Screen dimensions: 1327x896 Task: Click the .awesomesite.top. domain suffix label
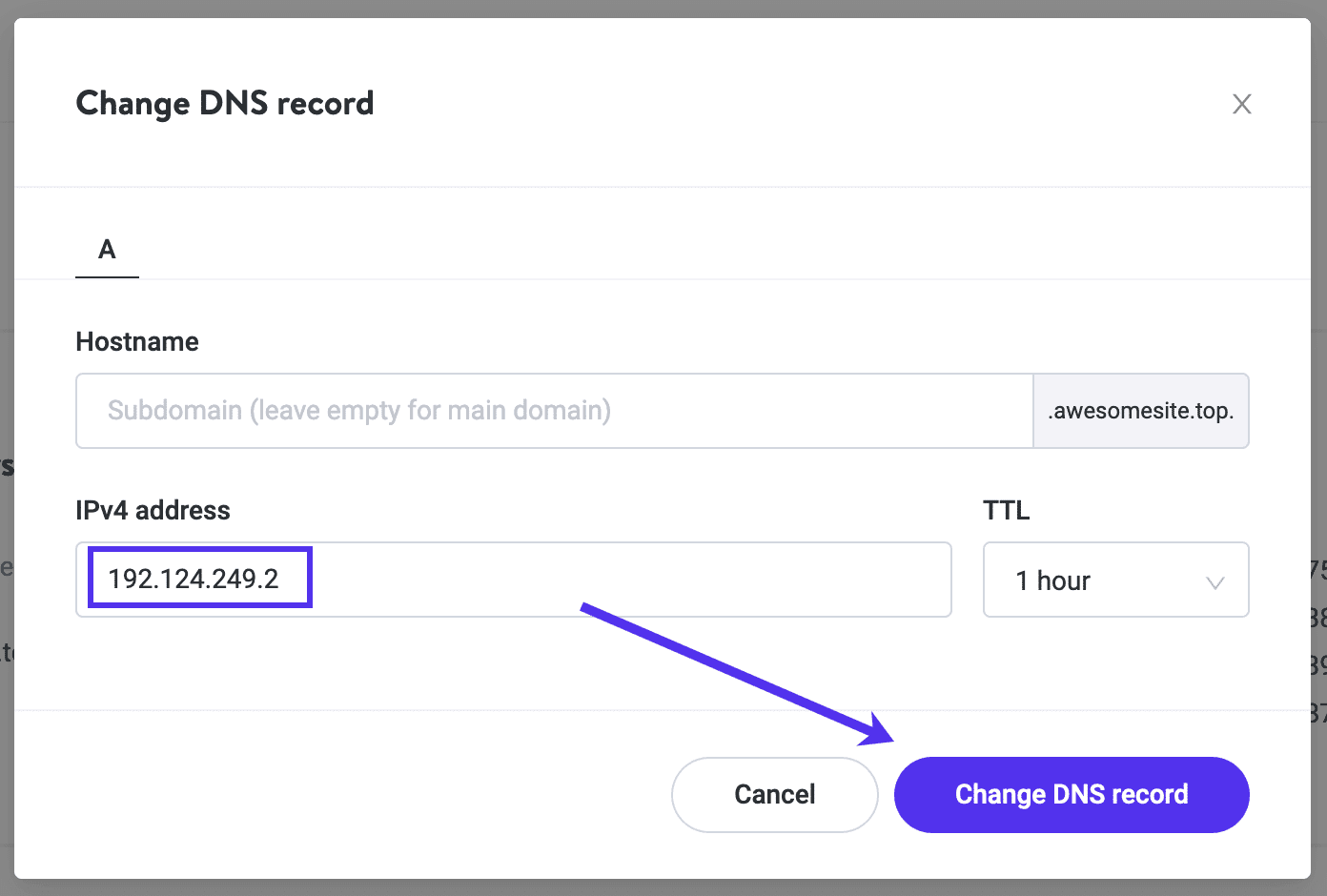click(x=1140, y=411)
